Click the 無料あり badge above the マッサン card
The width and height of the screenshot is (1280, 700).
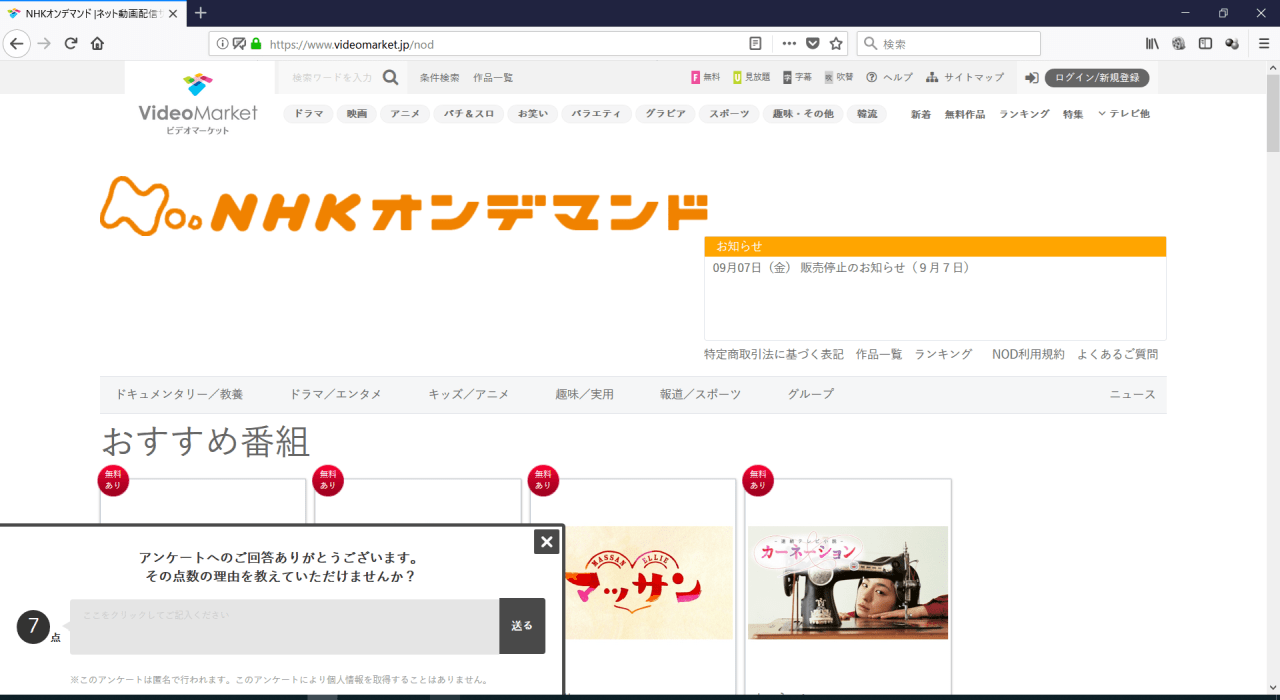coord(543,480)
